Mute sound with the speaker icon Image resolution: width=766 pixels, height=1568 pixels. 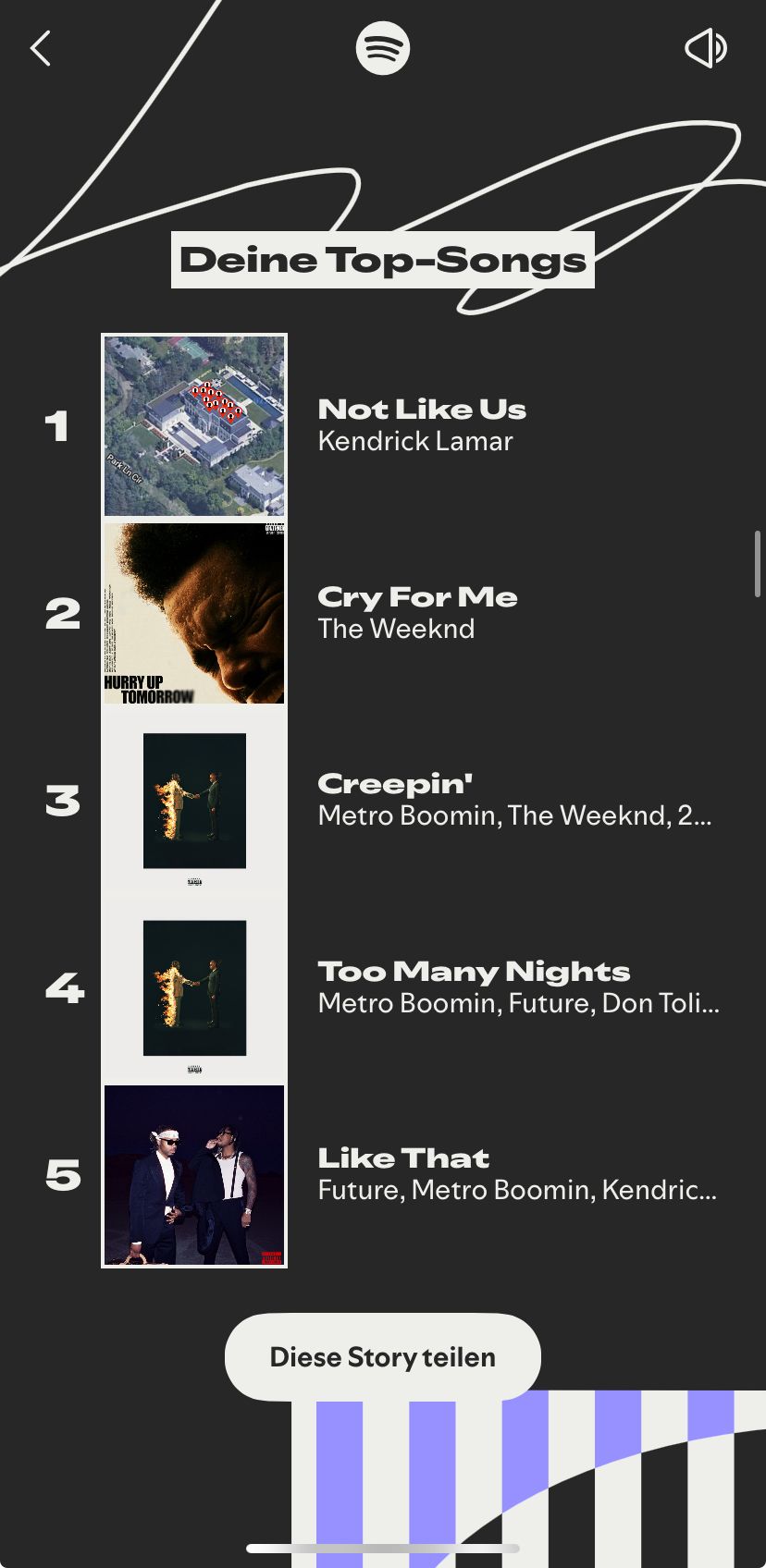pyautogui.click(x=706, y=48)
